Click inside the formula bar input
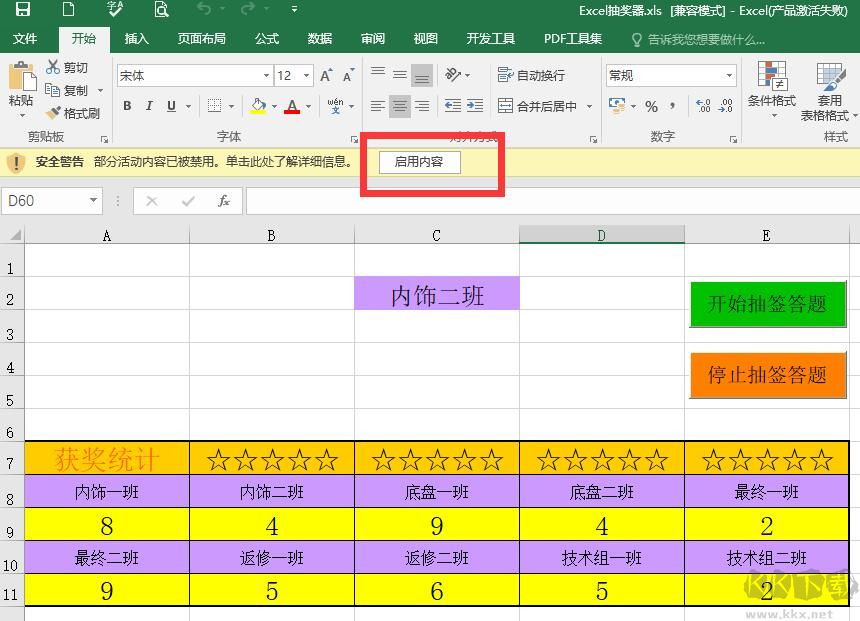 tap(550, 201)
